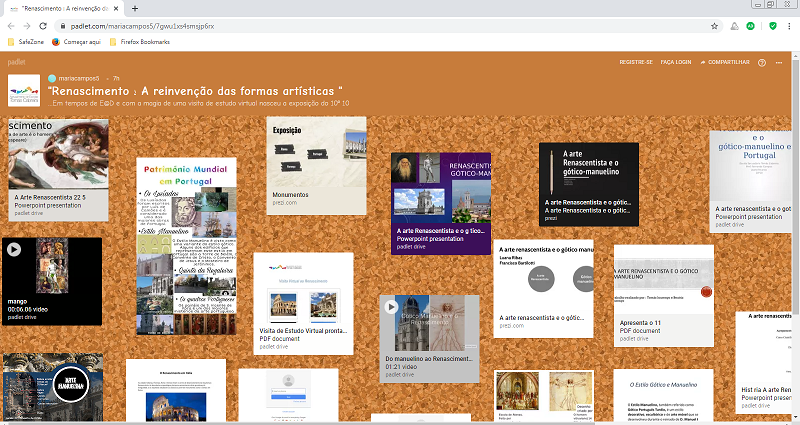Open the black A arte Renascentista prezi card
The height and width of the screenshot is (425, 800).
(589, 184)
